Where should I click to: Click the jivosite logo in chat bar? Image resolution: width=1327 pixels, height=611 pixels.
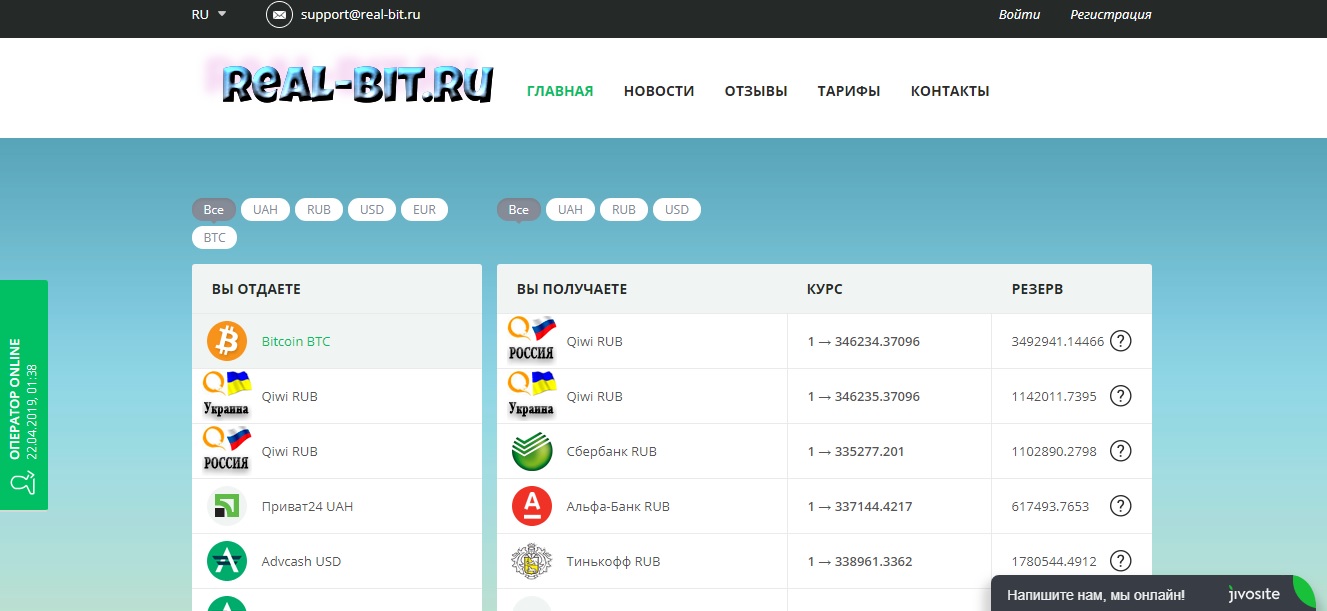1254,594
